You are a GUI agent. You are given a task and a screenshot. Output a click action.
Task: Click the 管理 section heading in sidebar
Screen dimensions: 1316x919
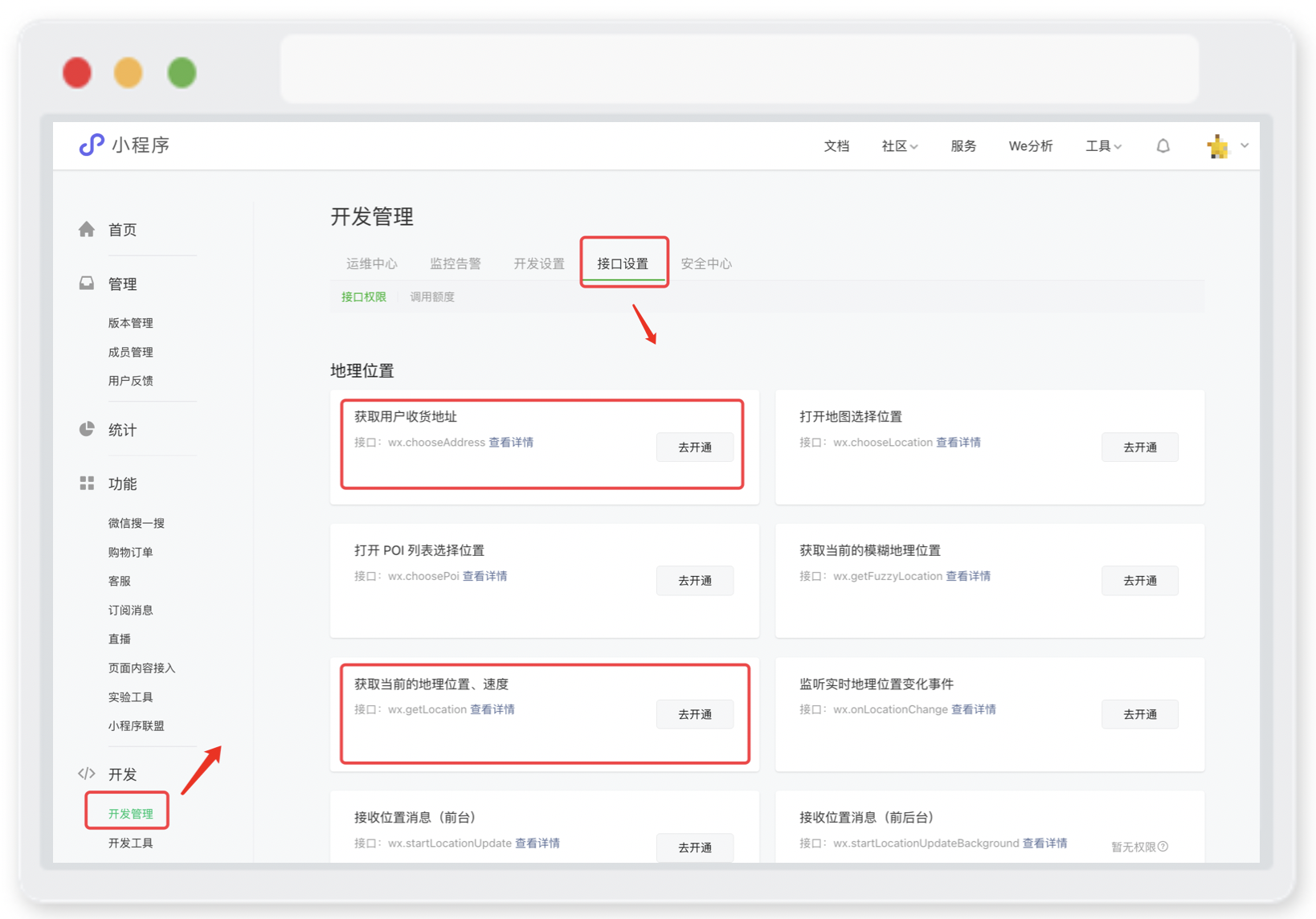pyautogui.click(x=122, y=284)
